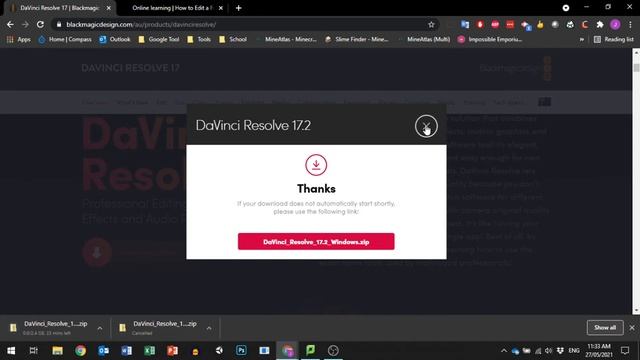Close the downloads bar
Screen dimensions: 640x360
[x=632, y=327]
